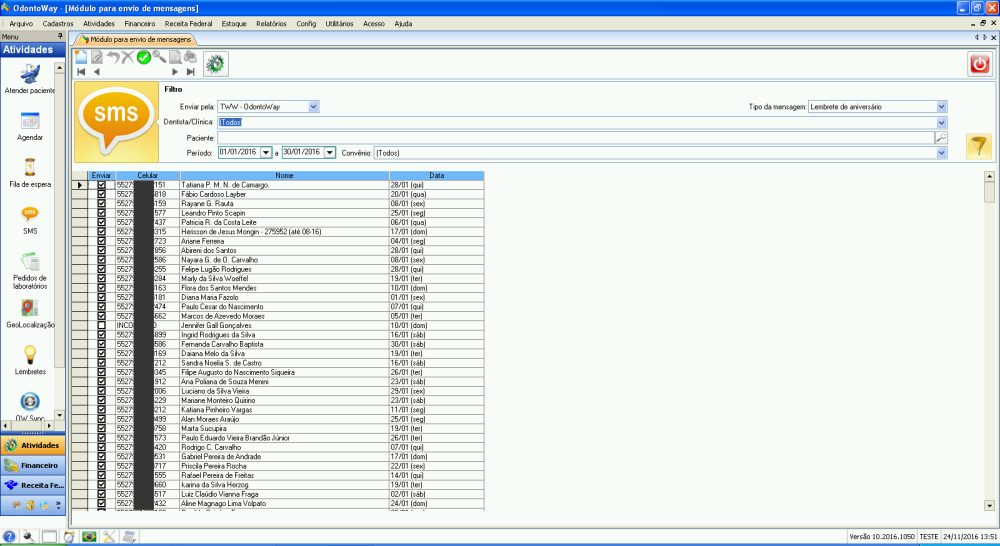Sort by the Celular column header
The width and height of the screenshot is (1000, 546).
[147, 175]
